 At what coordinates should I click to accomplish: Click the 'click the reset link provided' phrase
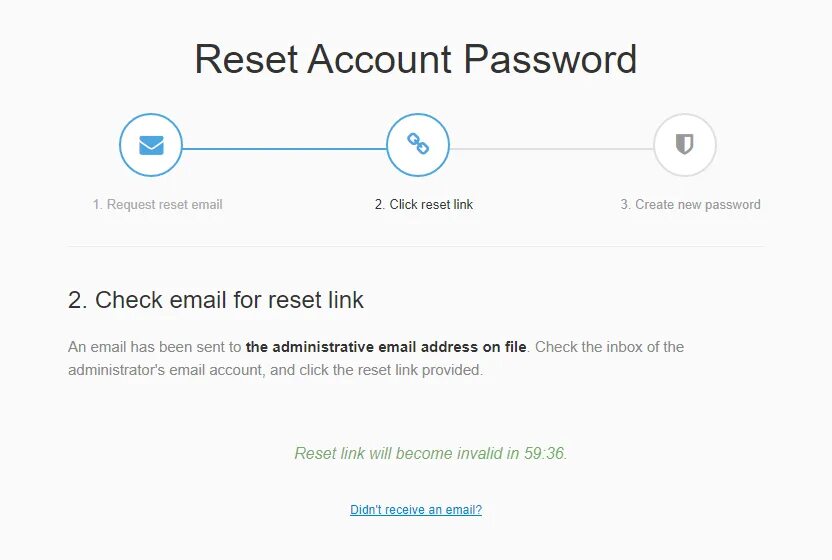point(391,370)
